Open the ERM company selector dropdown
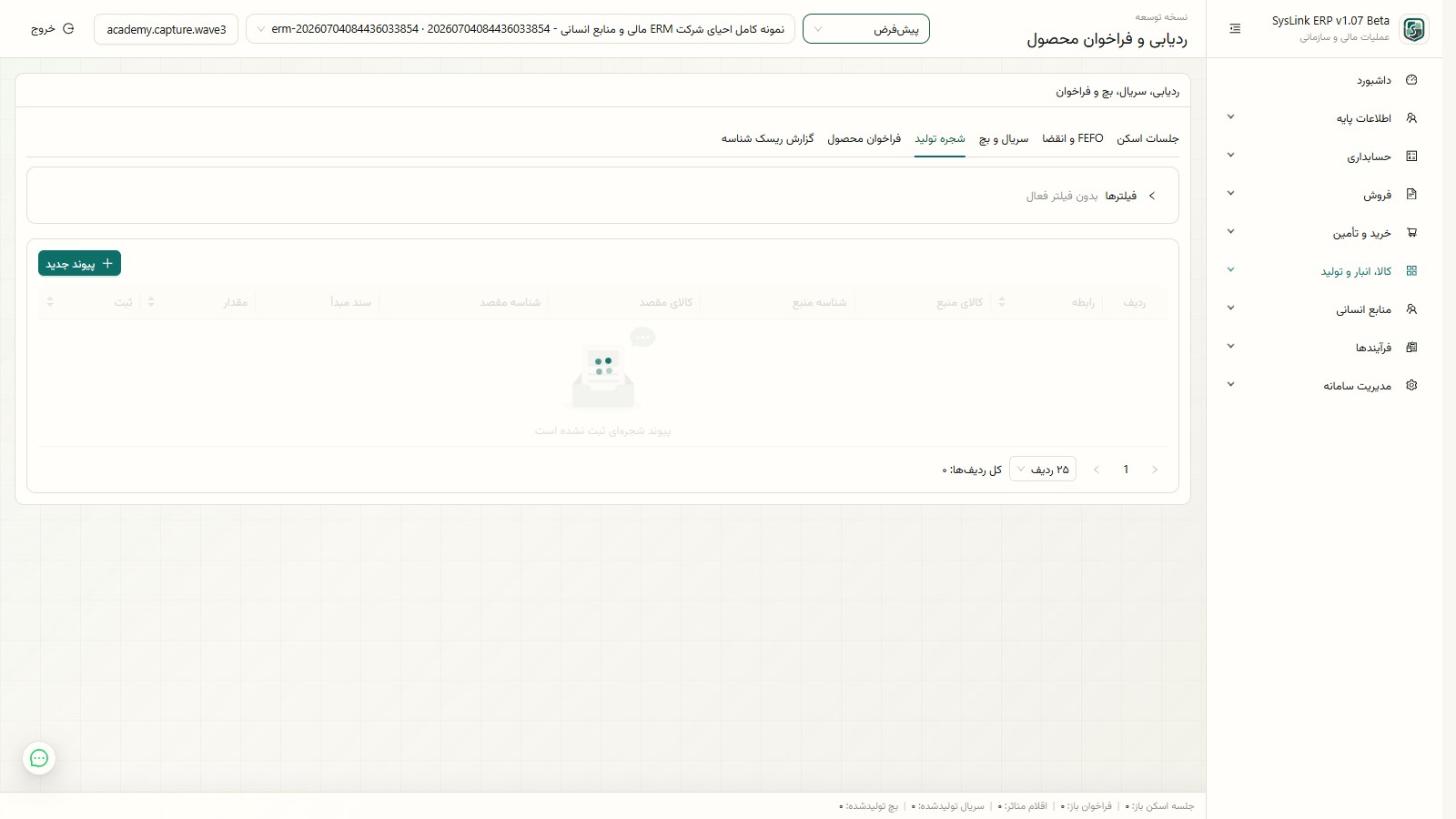1456x819 pixels. pyautogui.click(x=521, y=29)
